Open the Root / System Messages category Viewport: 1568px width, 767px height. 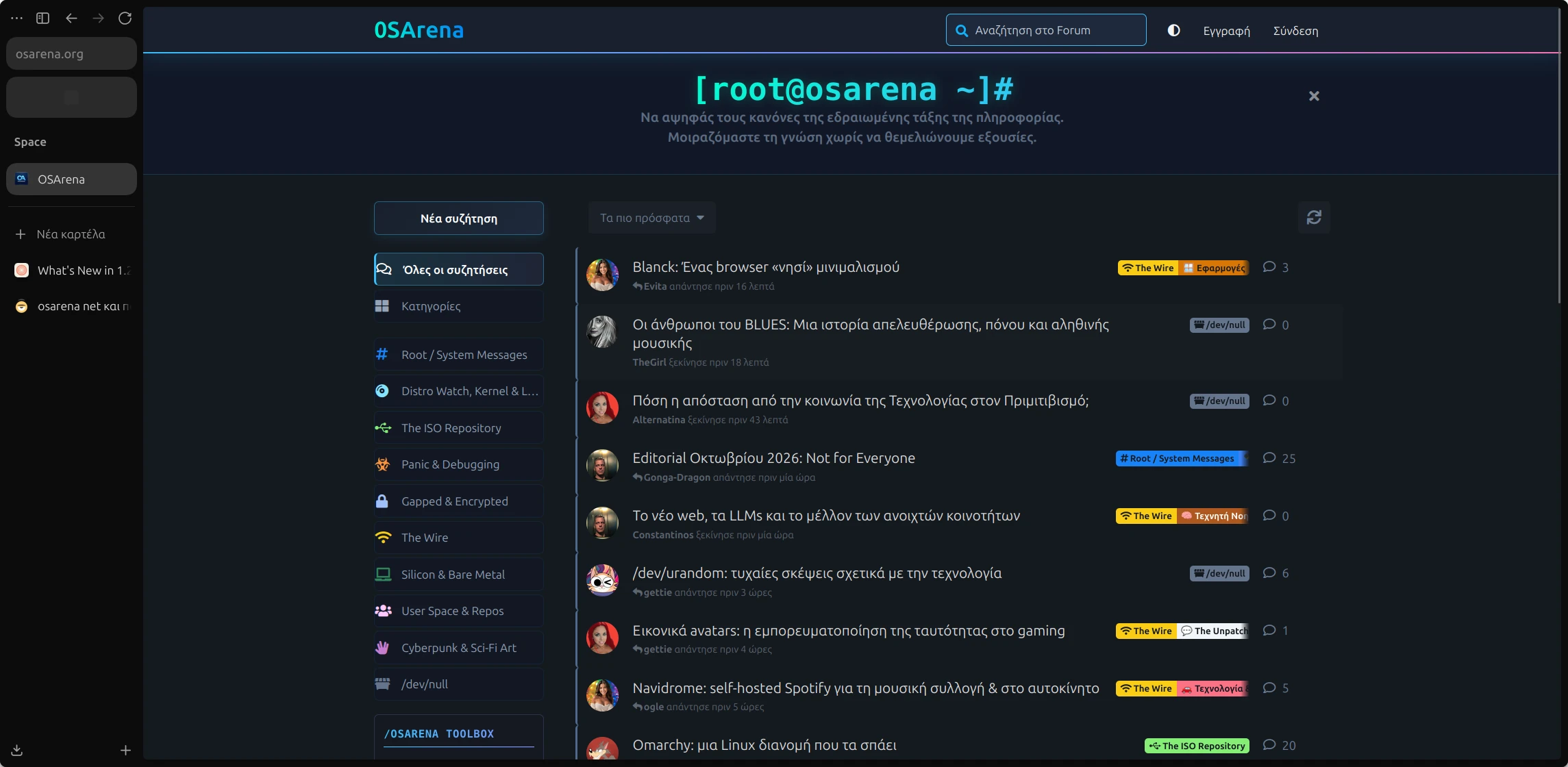pos(459,354)
